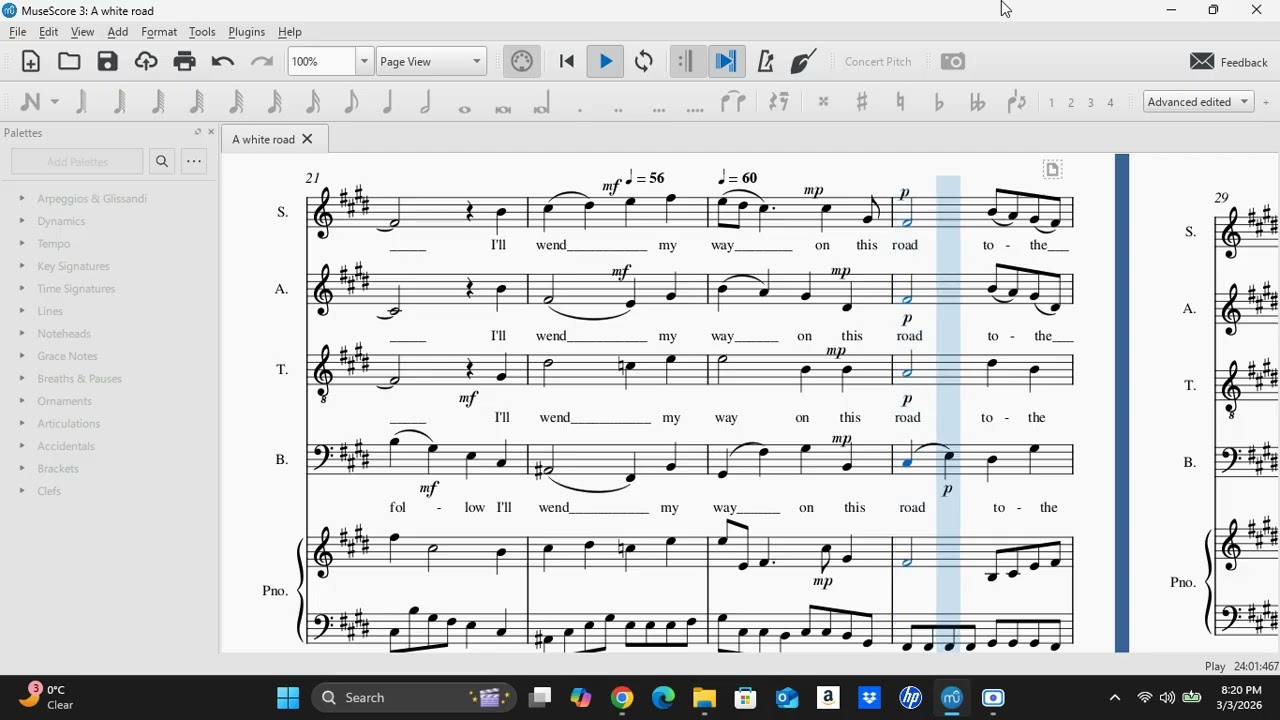Open the Windows Start menu
This screenshot has height=720, width=1280.
point(288,698)
